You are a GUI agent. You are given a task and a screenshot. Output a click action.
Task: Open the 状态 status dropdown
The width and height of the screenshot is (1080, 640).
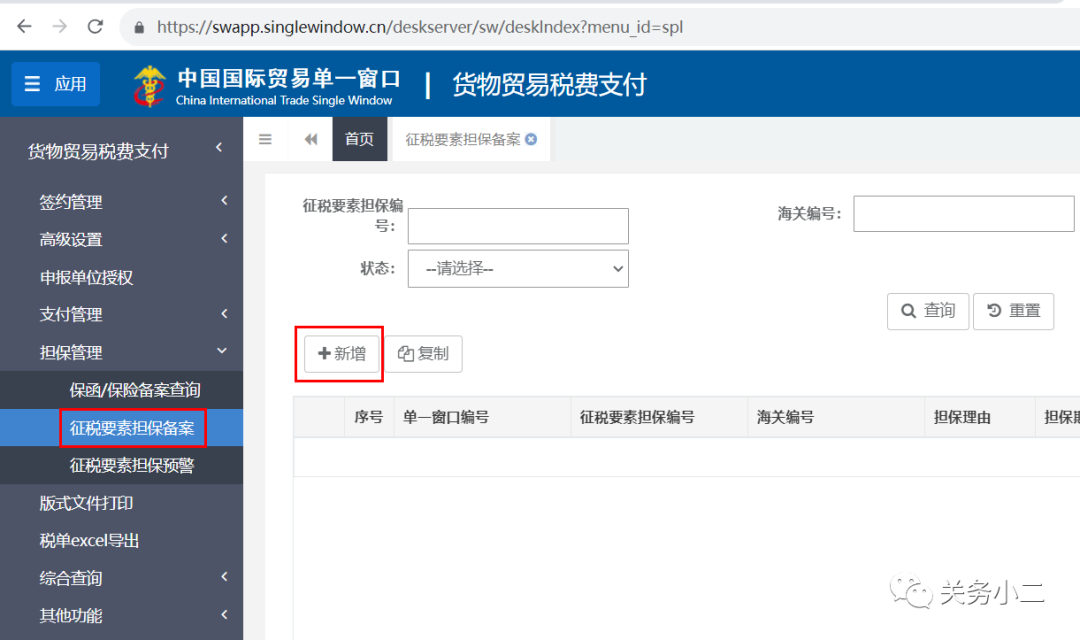tap(517, 268)
